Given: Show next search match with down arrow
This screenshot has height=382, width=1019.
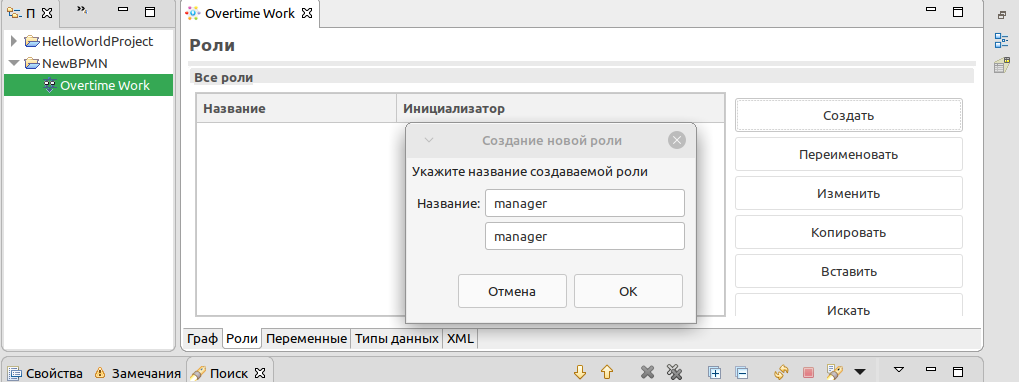Looking at the screenshot, I should point(580,372).
